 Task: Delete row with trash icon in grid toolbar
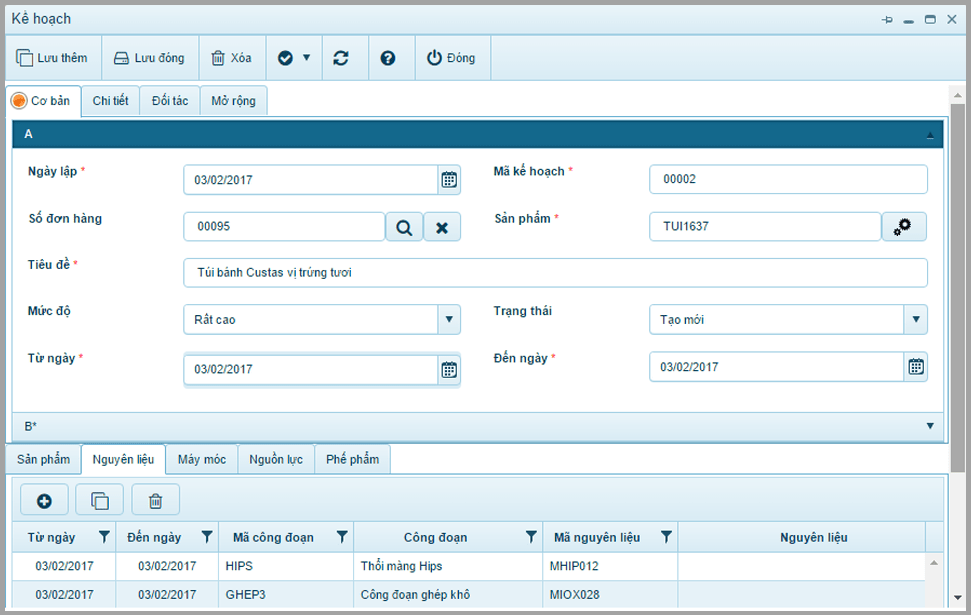point(155,500)
